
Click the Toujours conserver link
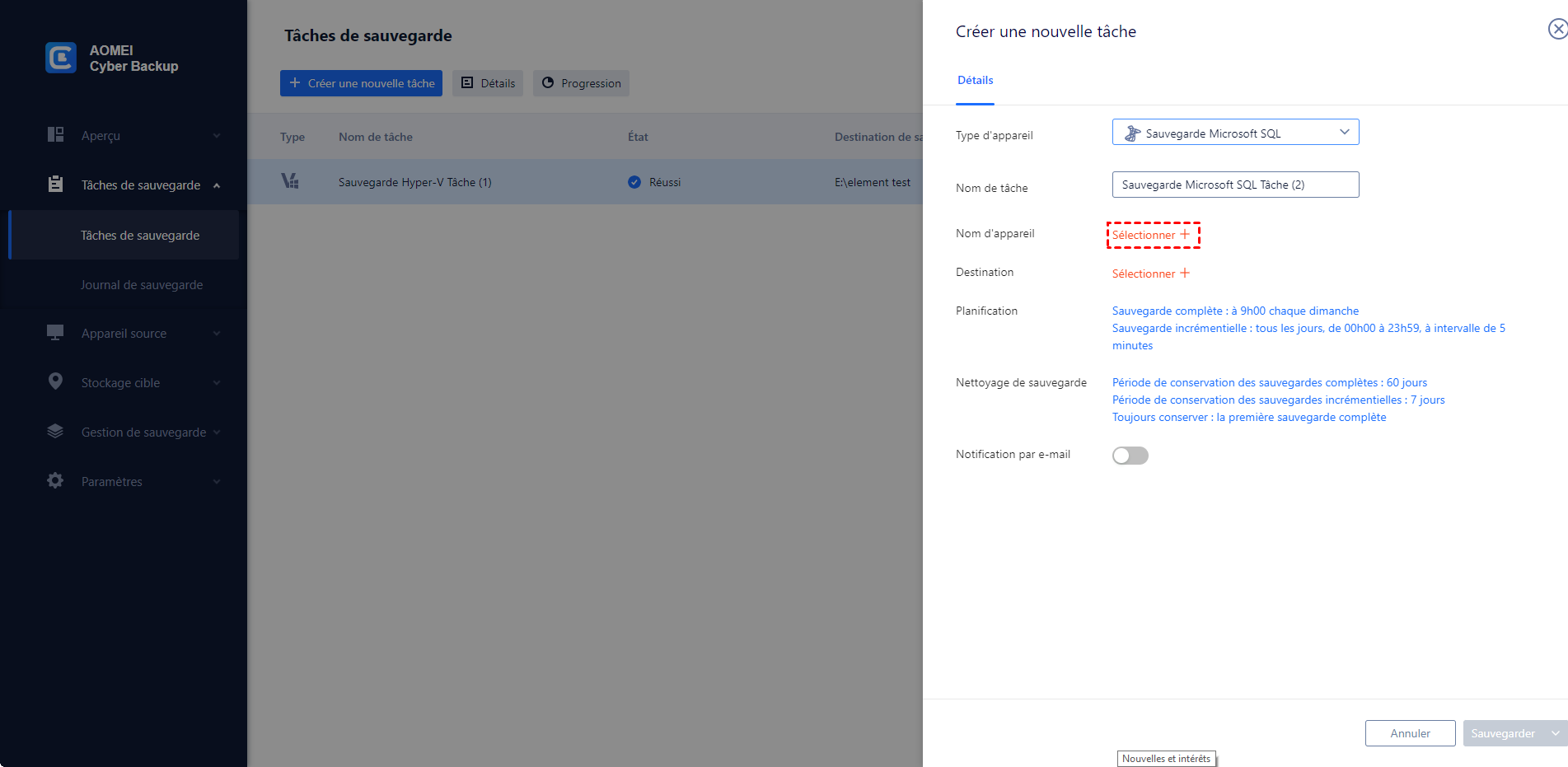coord(1249,417)
